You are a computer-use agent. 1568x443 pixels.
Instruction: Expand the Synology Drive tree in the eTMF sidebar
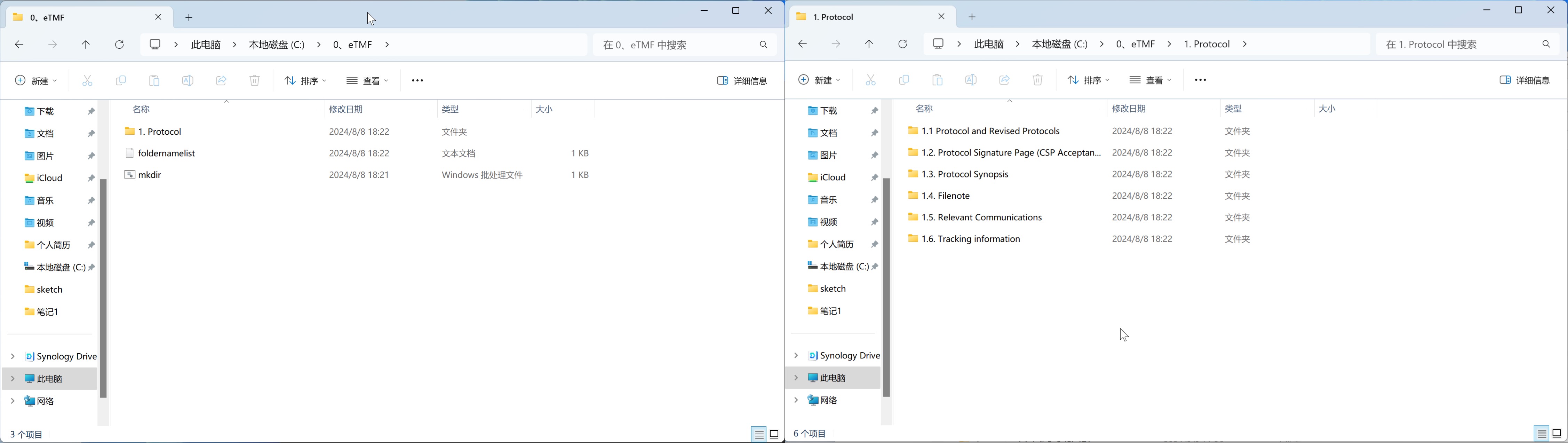13,356
